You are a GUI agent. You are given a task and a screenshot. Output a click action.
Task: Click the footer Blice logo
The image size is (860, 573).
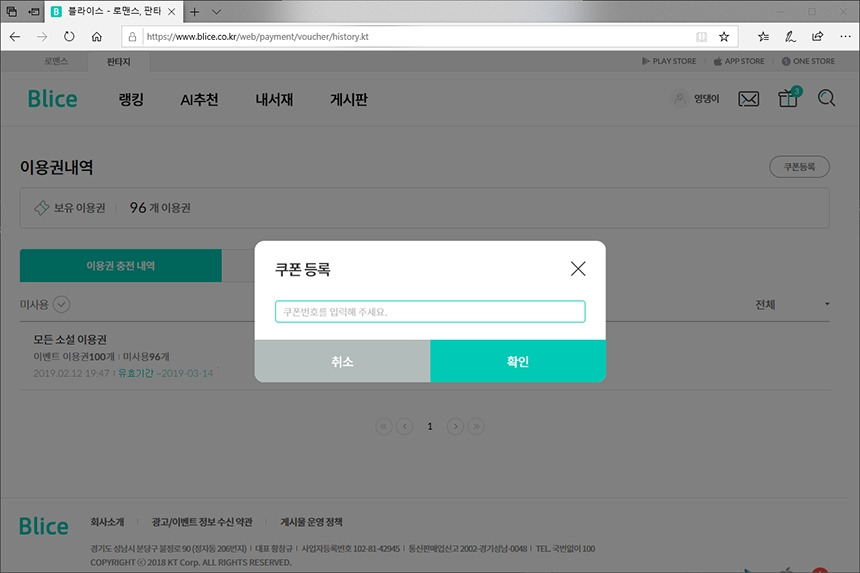(x=44, y=526)
